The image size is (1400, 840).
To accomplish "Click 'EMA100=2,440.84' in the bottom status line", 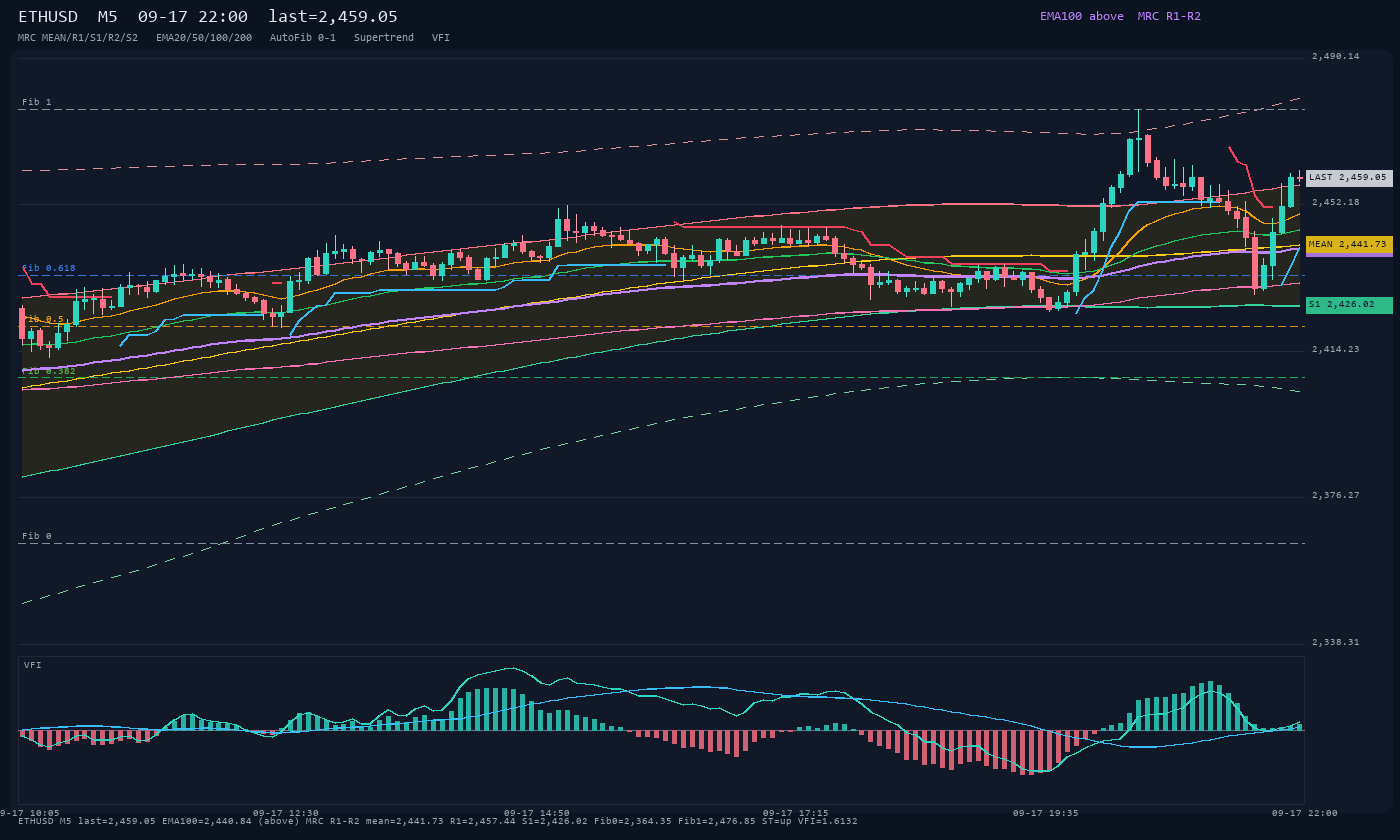I will (207, 821).
